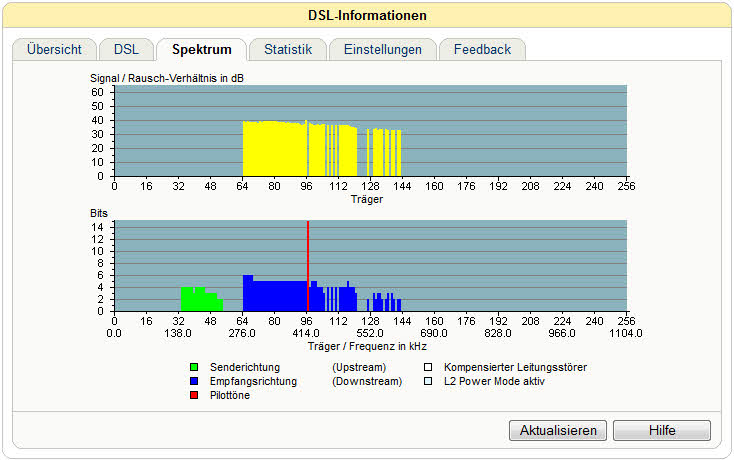
Task: Click the 'L2 Power Mode aktiv' text
Action: 494,381
